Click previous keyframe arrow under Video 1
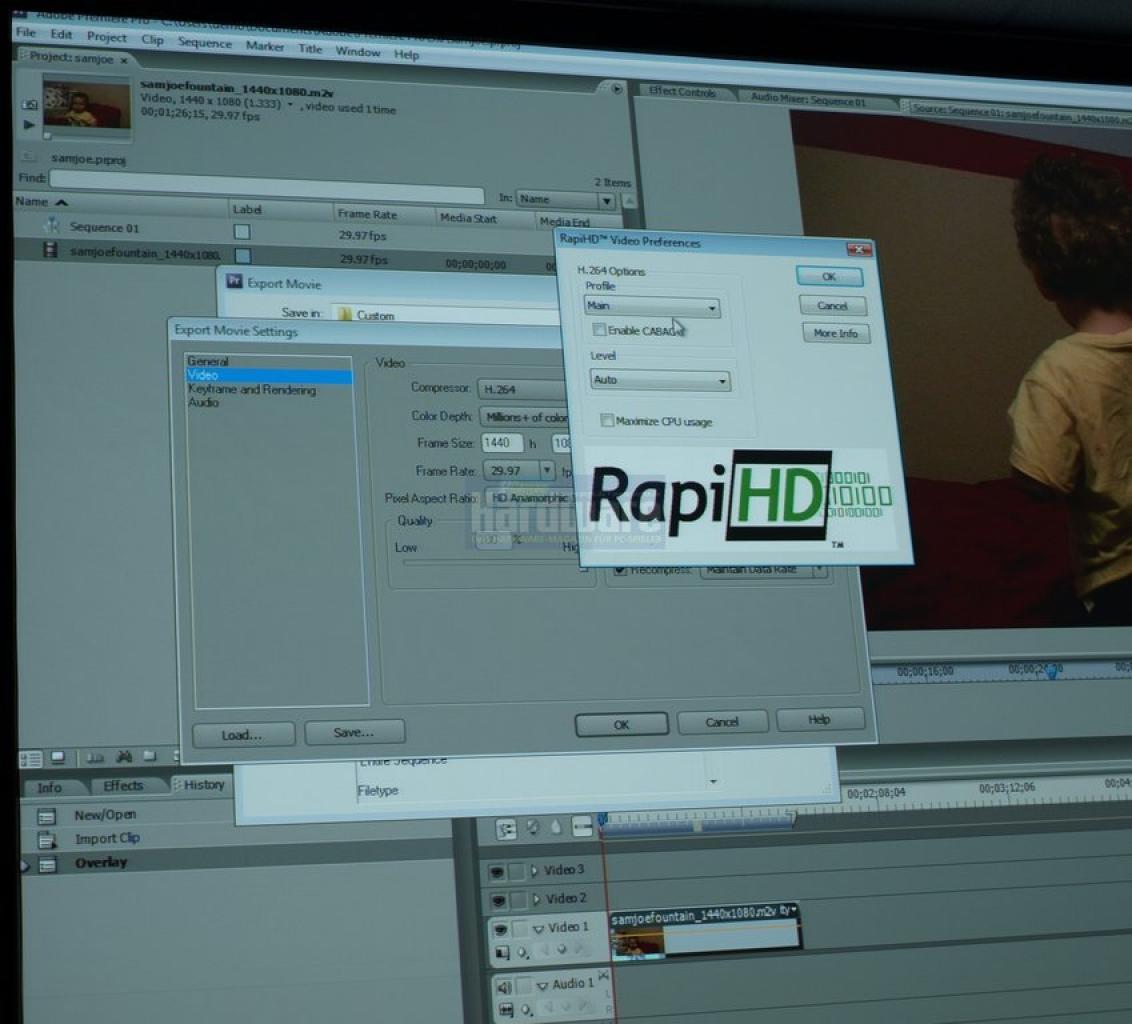 [x=545, y=951]
